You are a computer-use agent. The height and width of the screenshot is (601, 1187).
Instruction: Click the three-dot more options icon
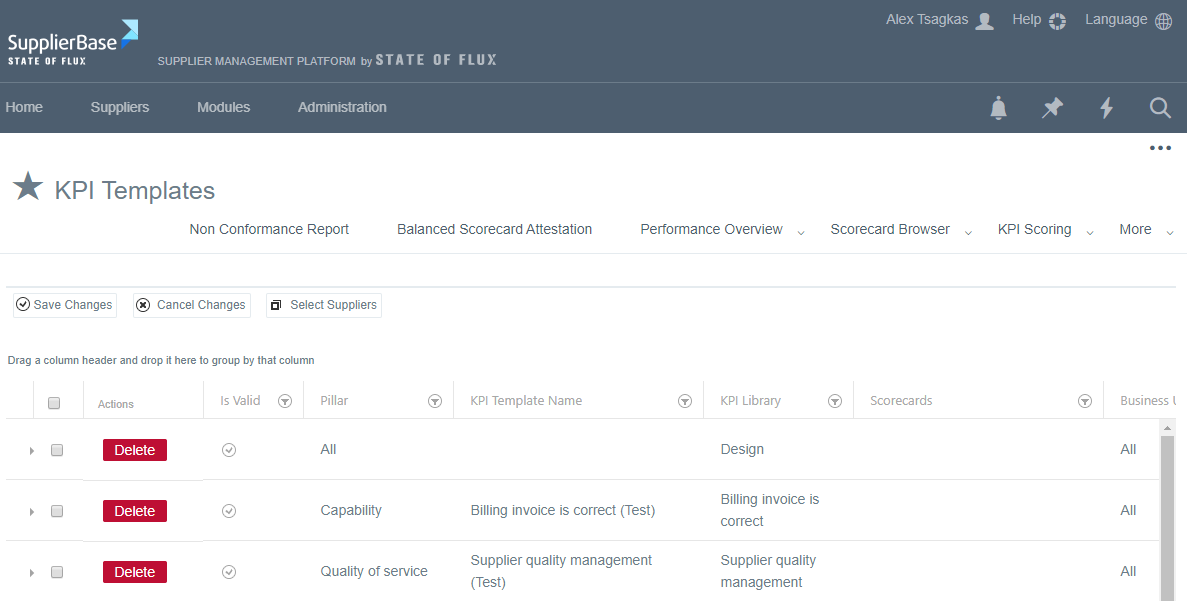tap(1160, 148)
